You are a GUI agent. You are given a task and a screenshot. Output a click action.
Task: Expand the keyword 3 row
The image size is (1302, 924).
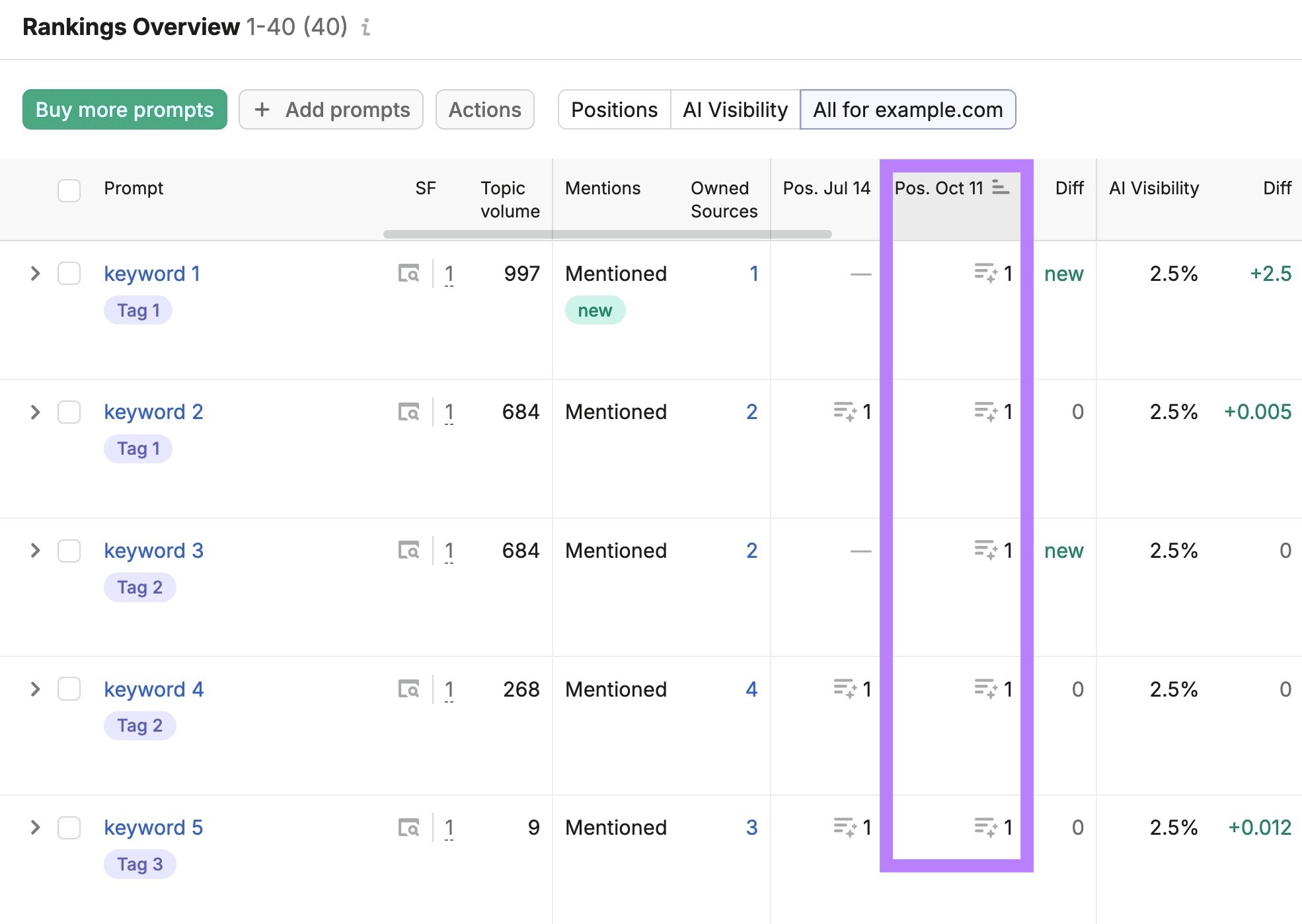point(36,551)
